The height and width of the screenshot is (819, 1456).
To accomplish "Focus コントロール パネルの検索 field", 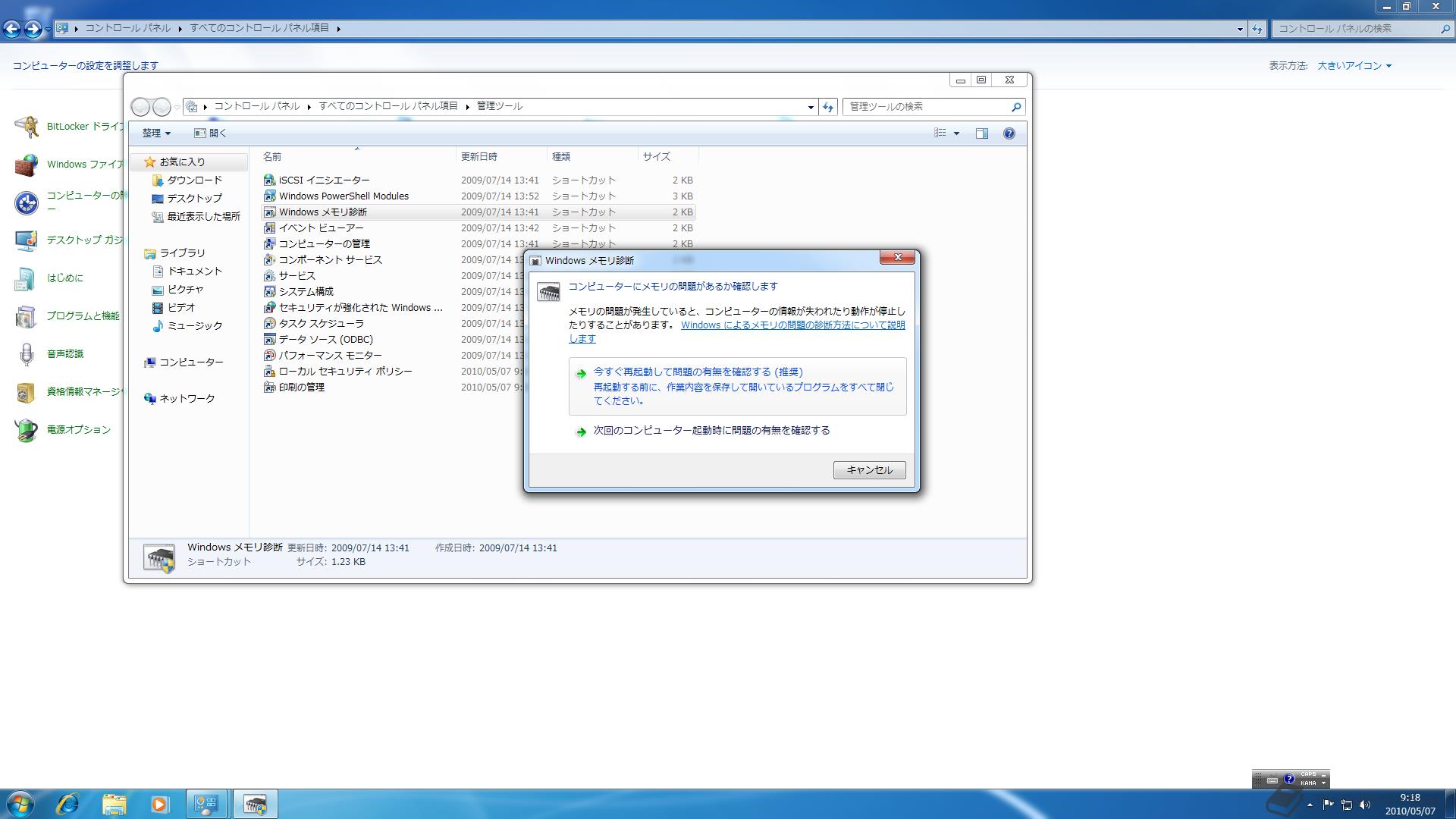I will [1355, 29].
